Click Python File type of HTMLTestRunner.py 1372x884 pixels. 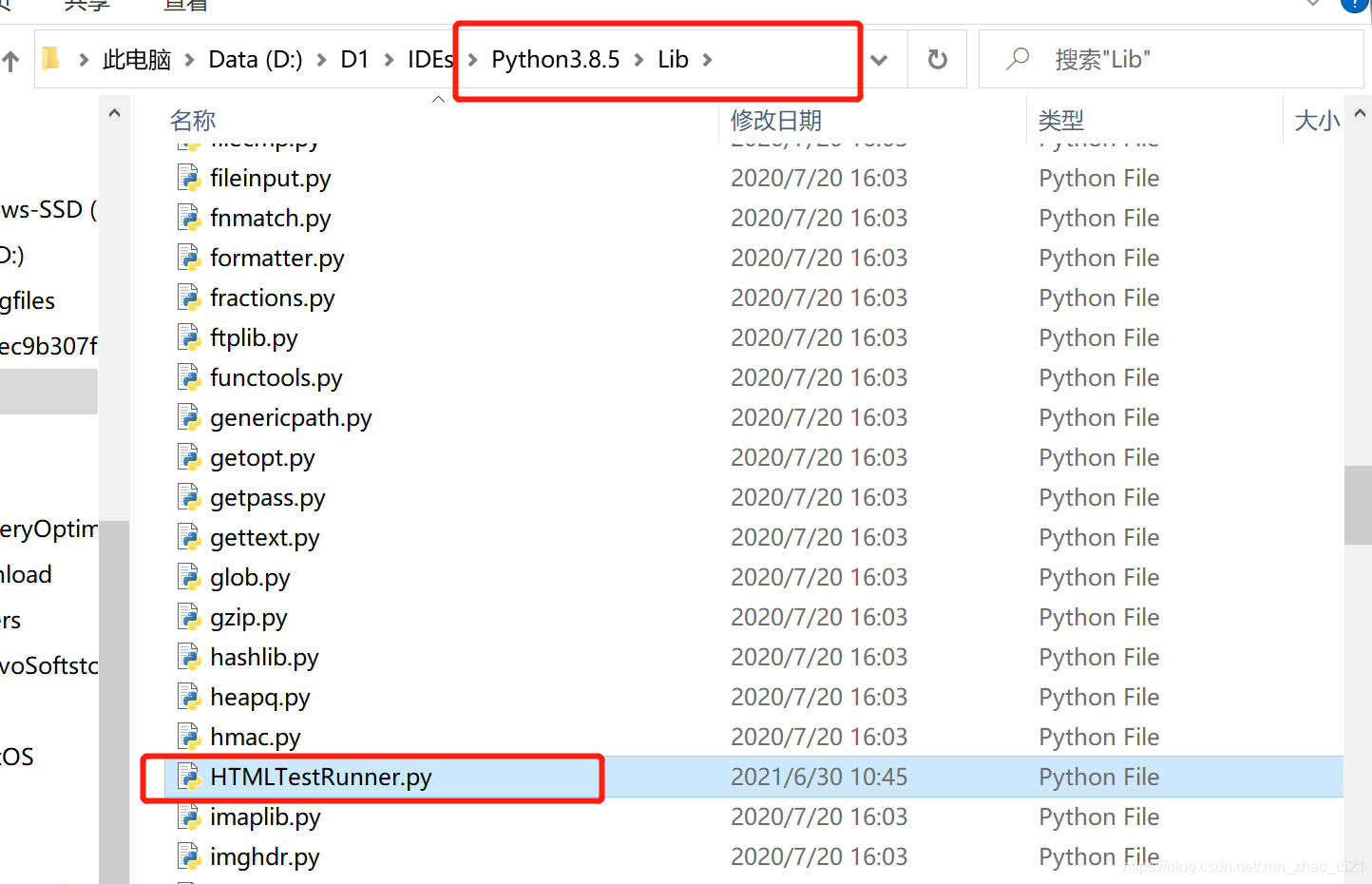coord(1099,777)
